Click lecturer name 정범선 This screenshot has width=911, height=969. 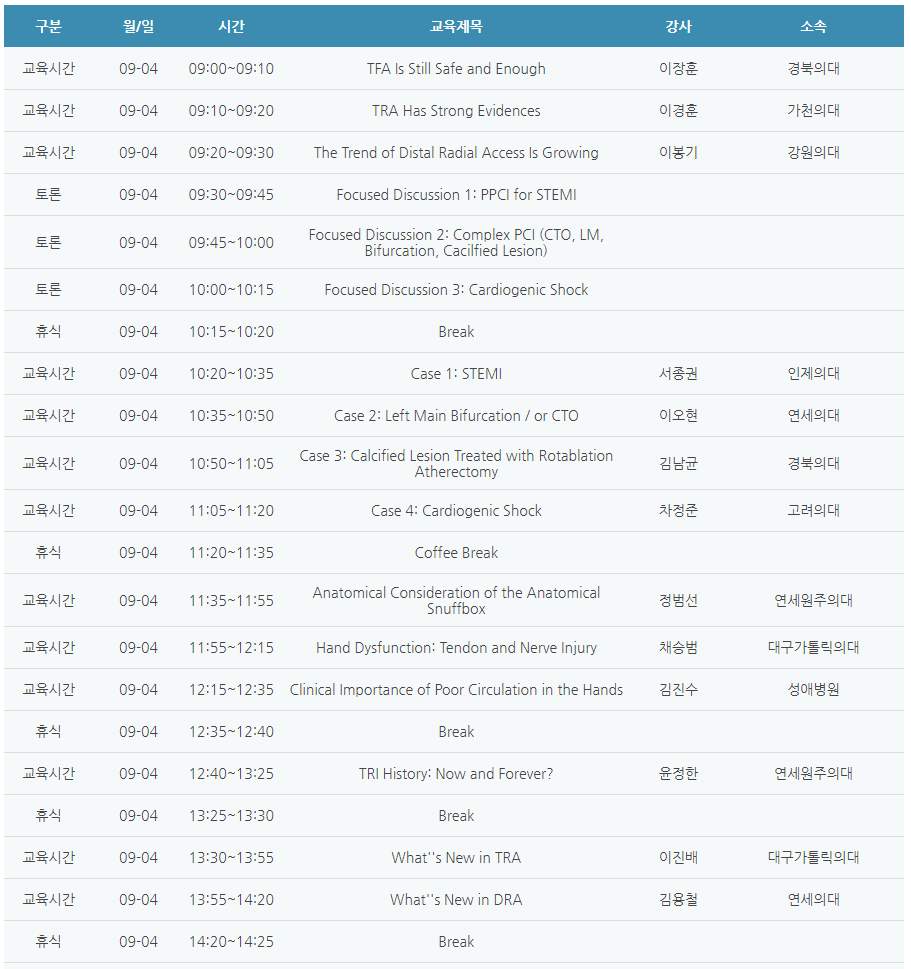point(678,601)
